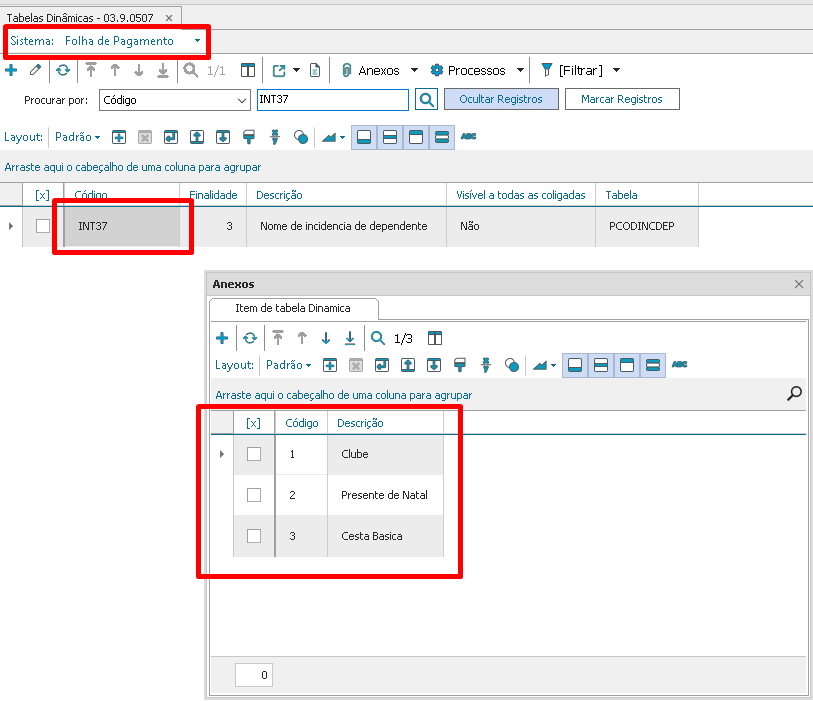Open the Padrão layout dropdown in main Layout bar
Image resolution: width=813 pixels, height=701 pixels.
coord(77,137)
